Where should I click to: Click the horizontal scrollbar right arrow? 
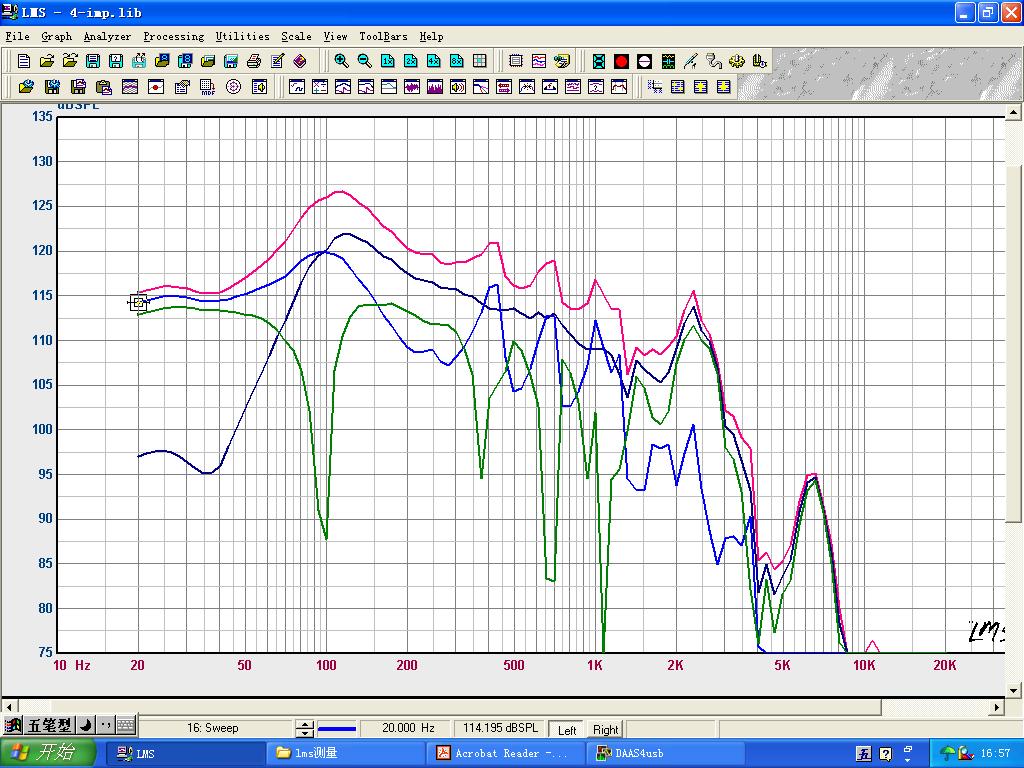996,707
